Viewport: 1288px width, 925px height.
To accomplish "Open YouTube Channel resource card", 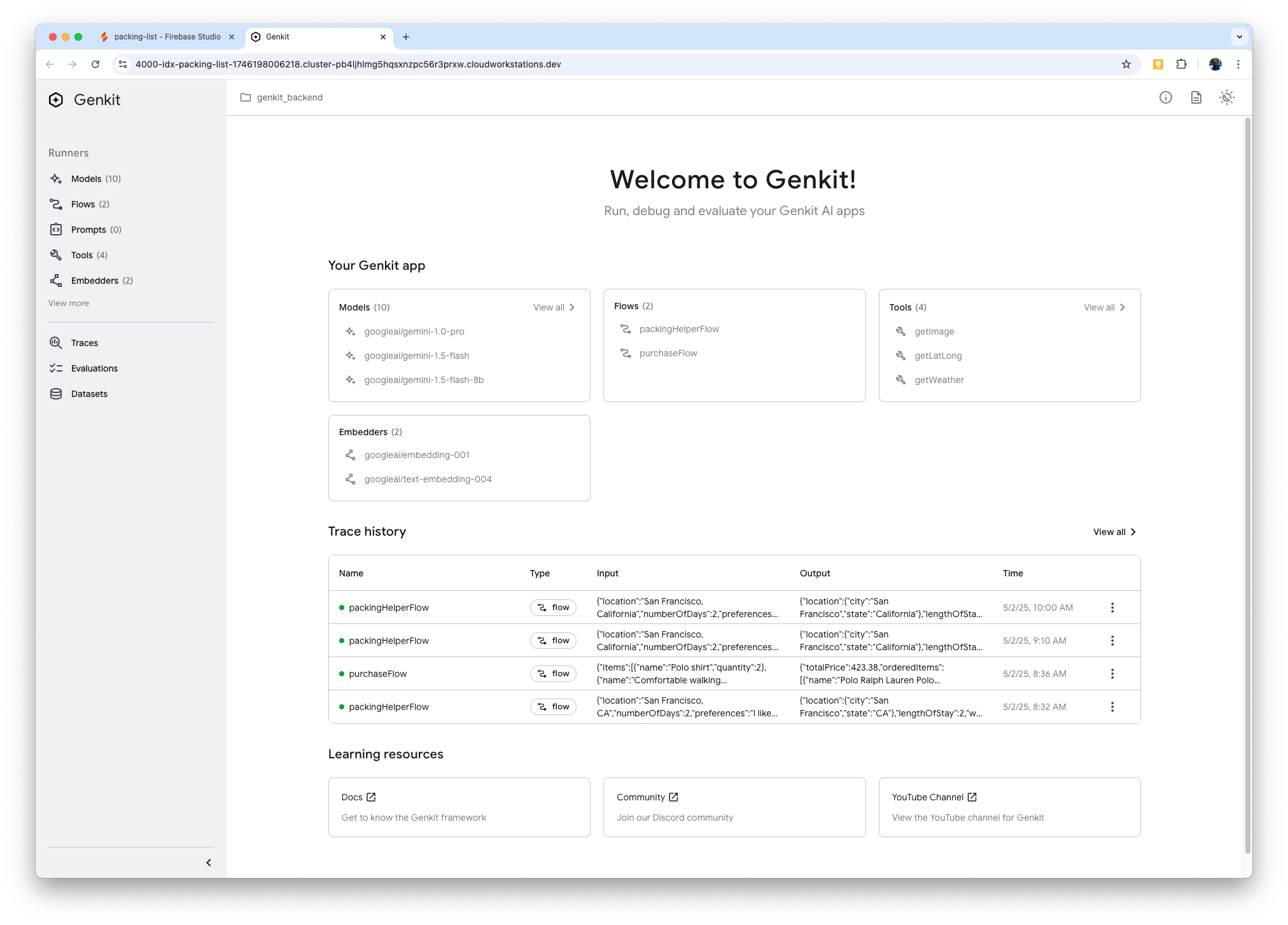I will point(1009,807).
